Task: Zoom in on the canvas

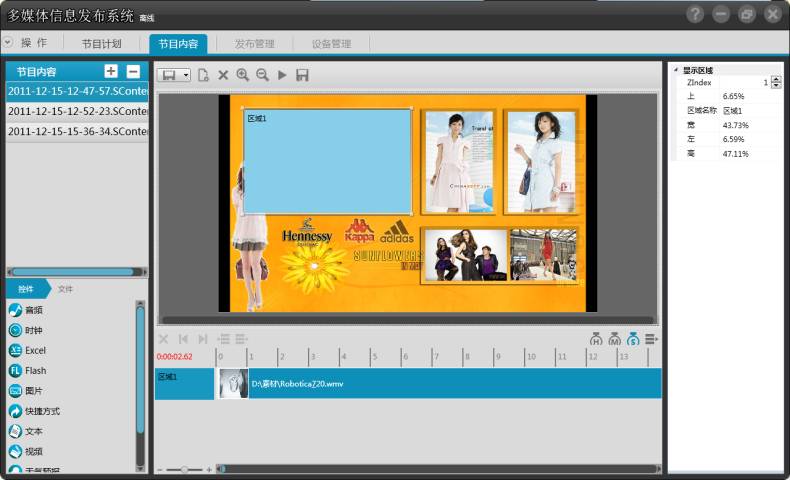Action: tap(243, 75)
